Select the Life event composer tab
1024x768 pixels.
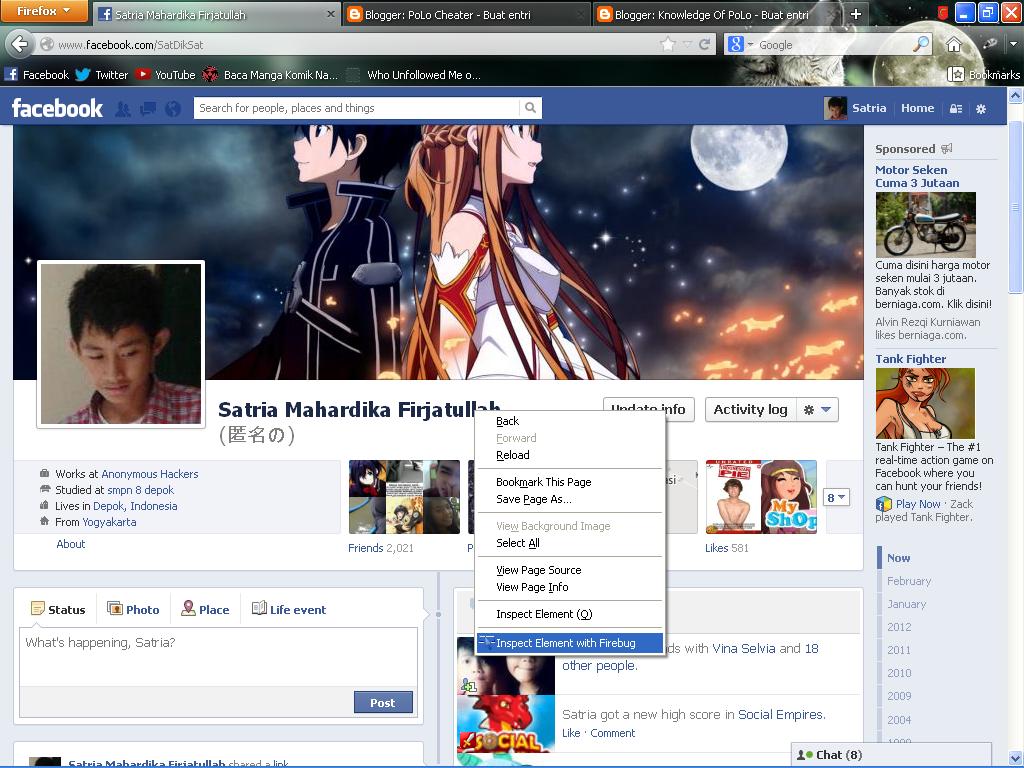[289, 609]
